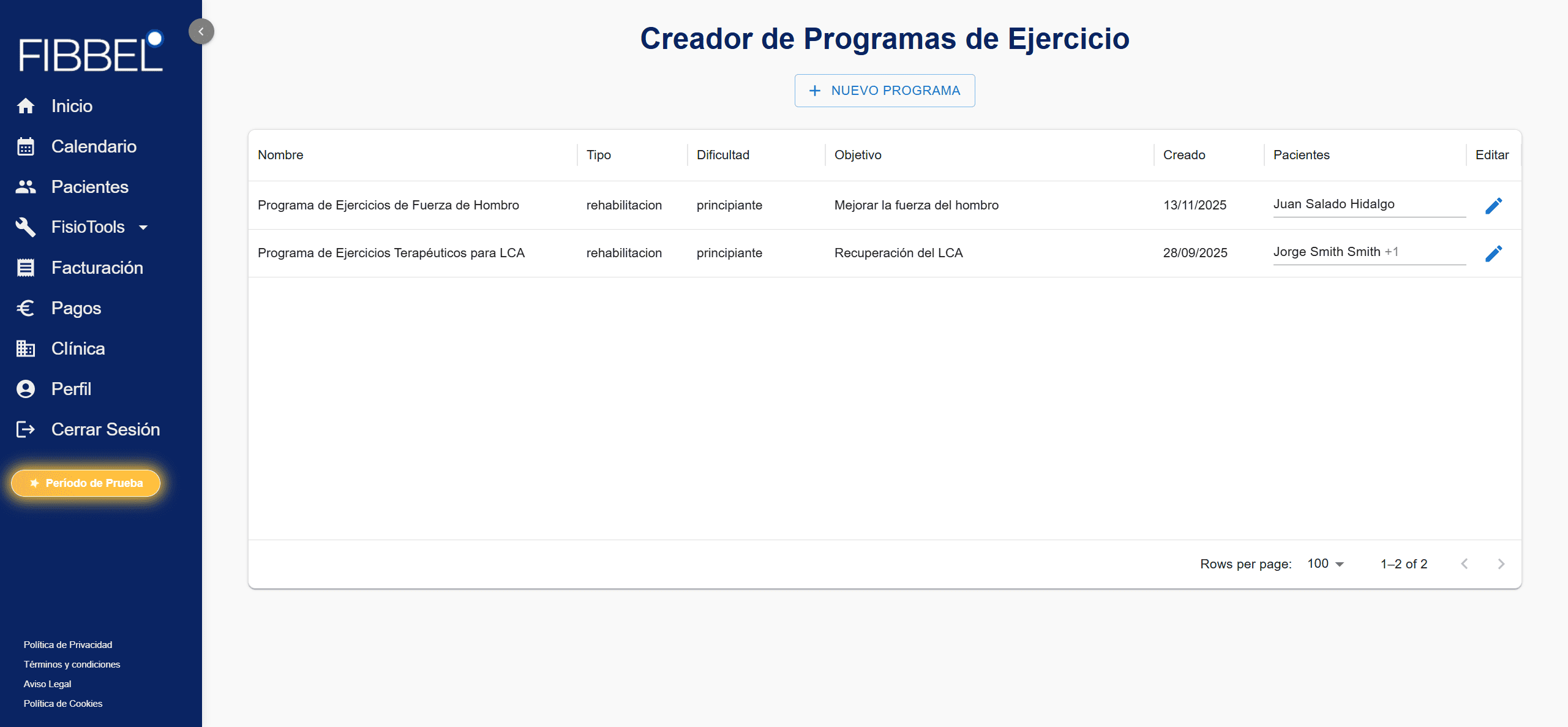Click the Facturación receipt icon
Screen dimensions: 1568x727
click(x=26, y=268)
